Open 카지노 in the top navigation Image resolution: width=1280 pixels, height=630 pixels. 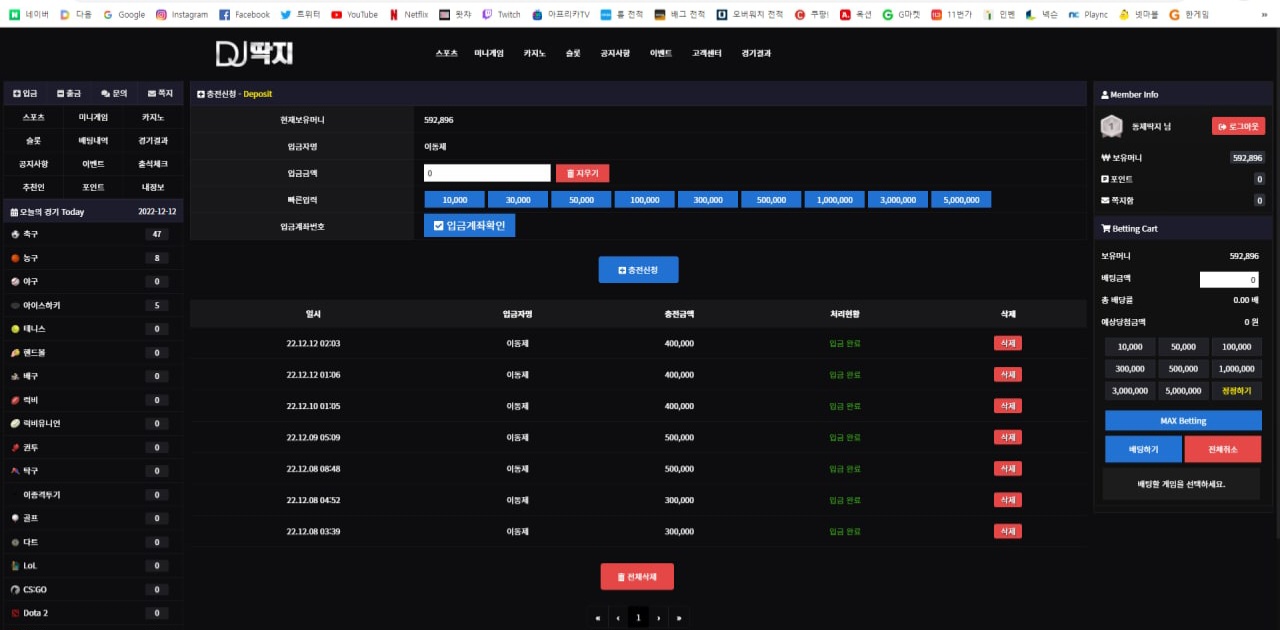coord(534,53)
